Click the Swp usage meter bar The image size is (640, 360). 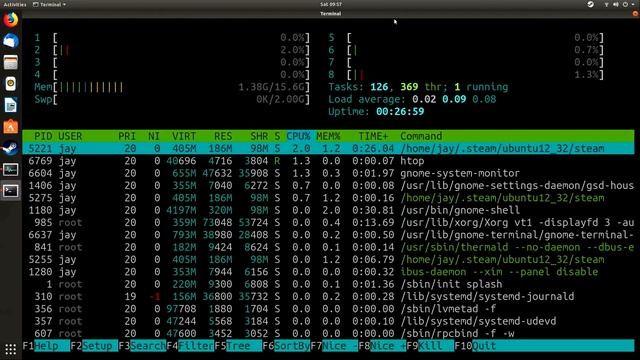click(172, 99)
